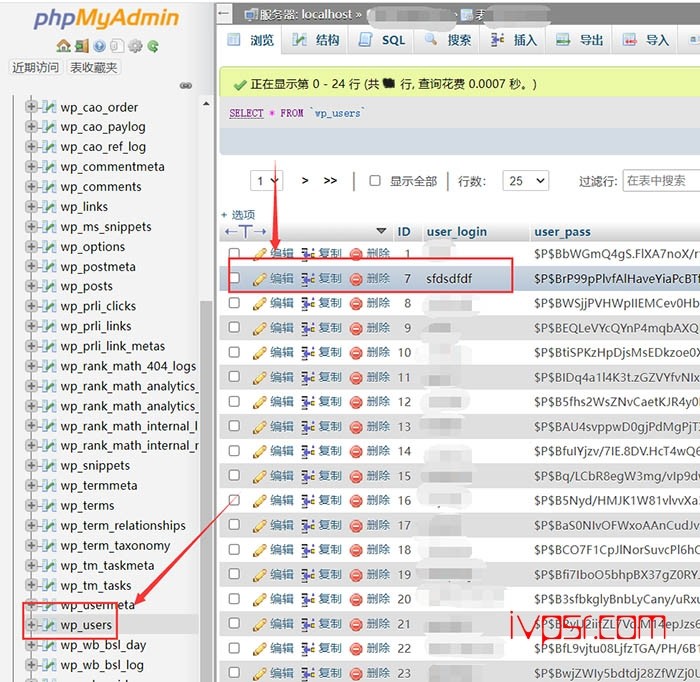700x682 pixels.
Task: Click the copy icon in row 8
Action: click(308, 304)
